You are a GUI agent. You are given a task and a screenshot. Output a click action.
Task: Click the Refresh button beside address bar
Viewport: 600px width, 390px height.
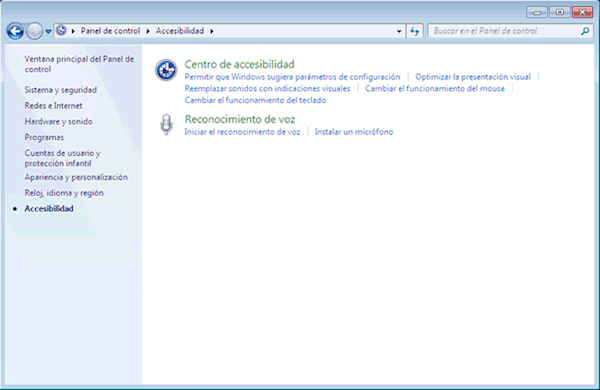(414, 31)
